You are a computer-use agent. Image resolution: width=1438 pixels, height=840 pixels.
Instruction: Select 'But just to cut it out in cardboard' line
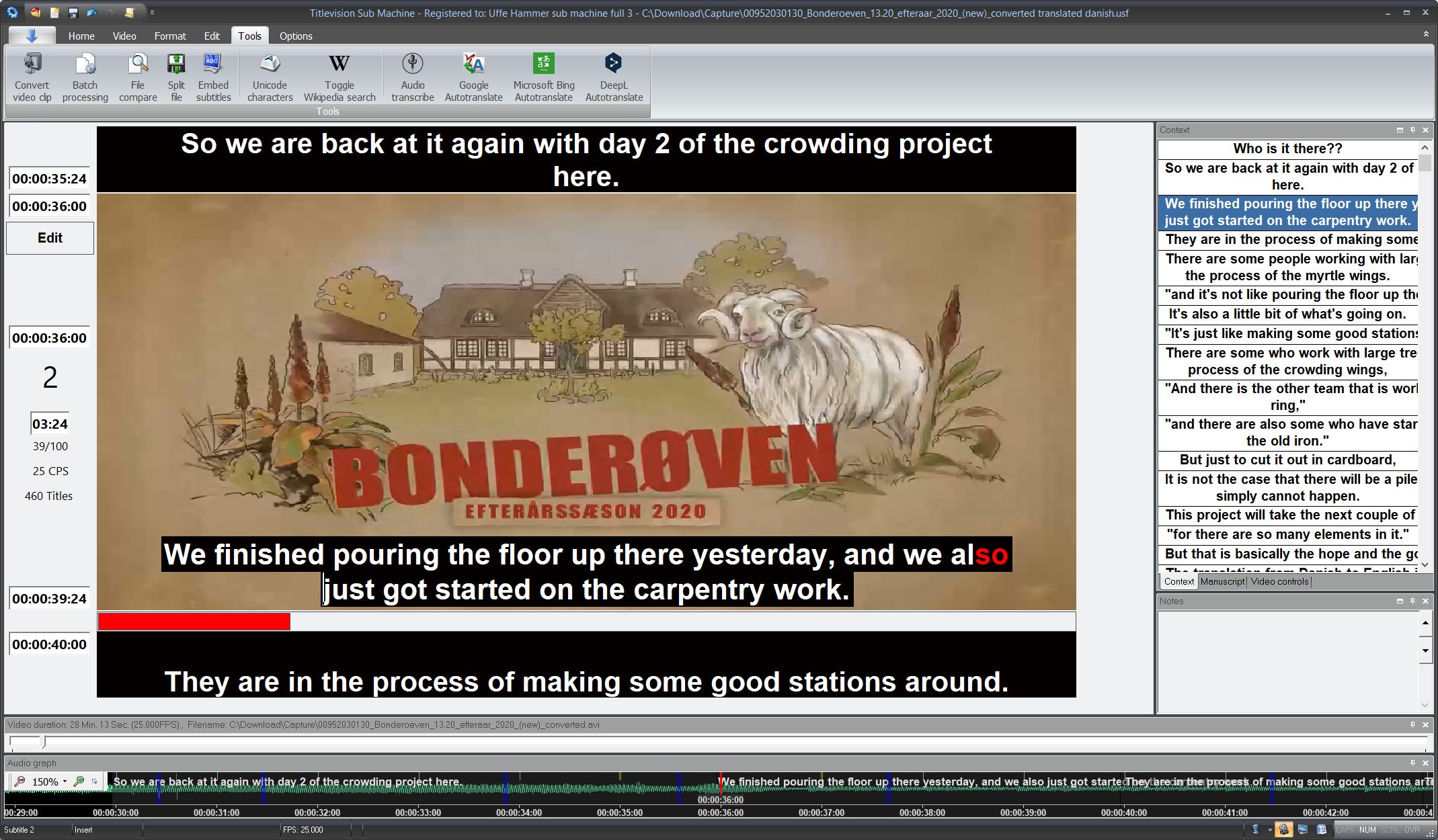1287,460
